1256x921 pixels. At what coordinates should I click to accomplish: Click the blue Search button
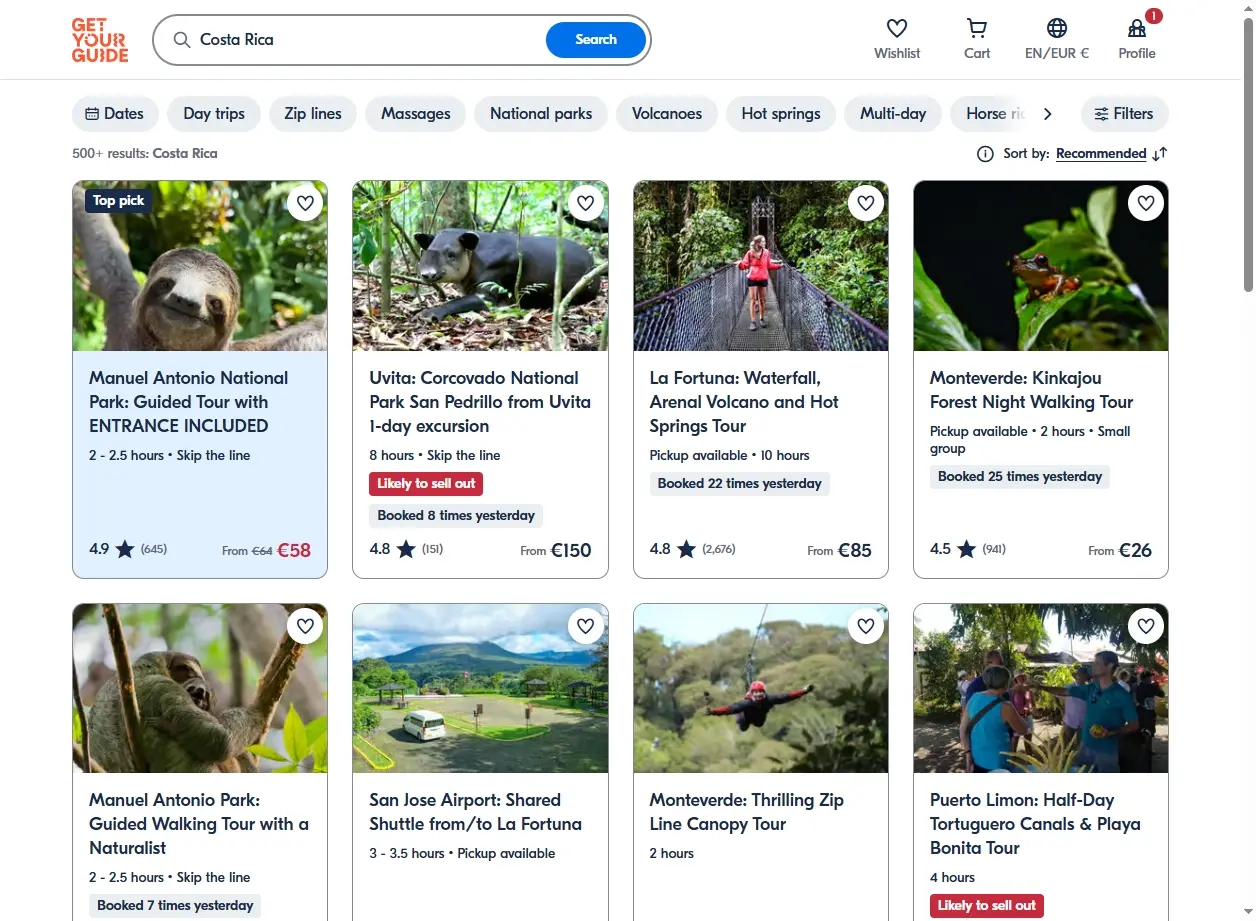596,40
